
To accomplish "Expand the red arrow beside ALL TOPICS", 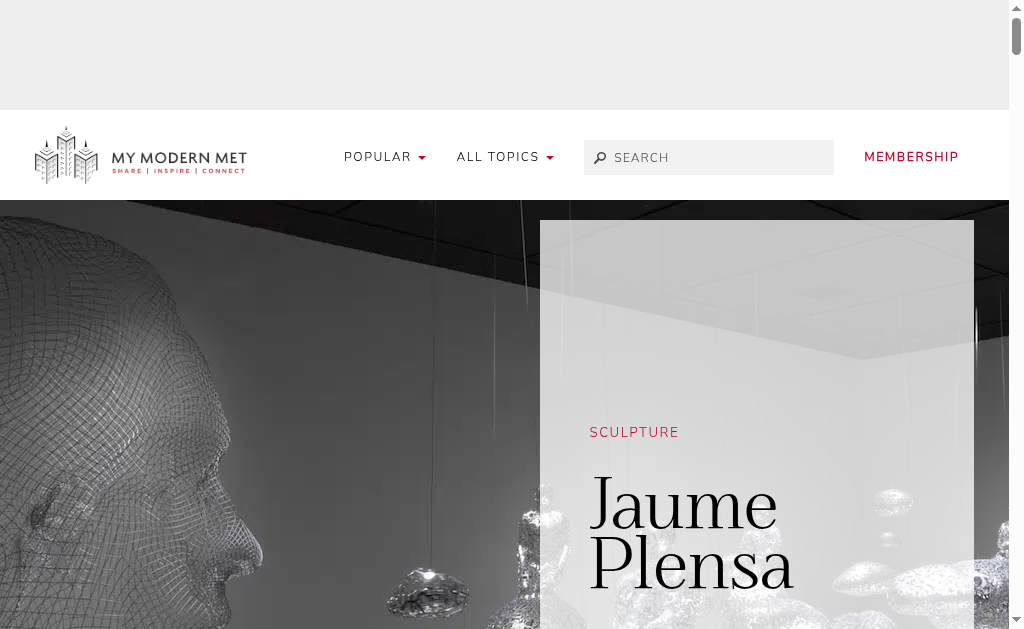I will (550, 158).
